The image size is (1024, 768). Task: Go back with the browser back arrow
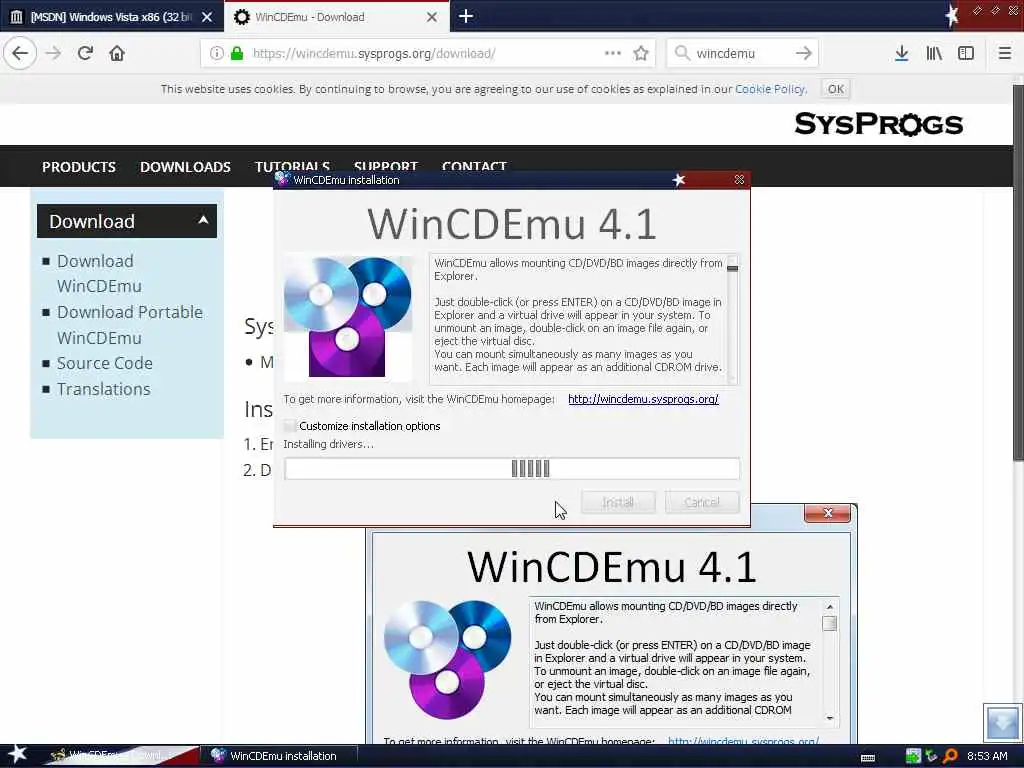[20, 53]
